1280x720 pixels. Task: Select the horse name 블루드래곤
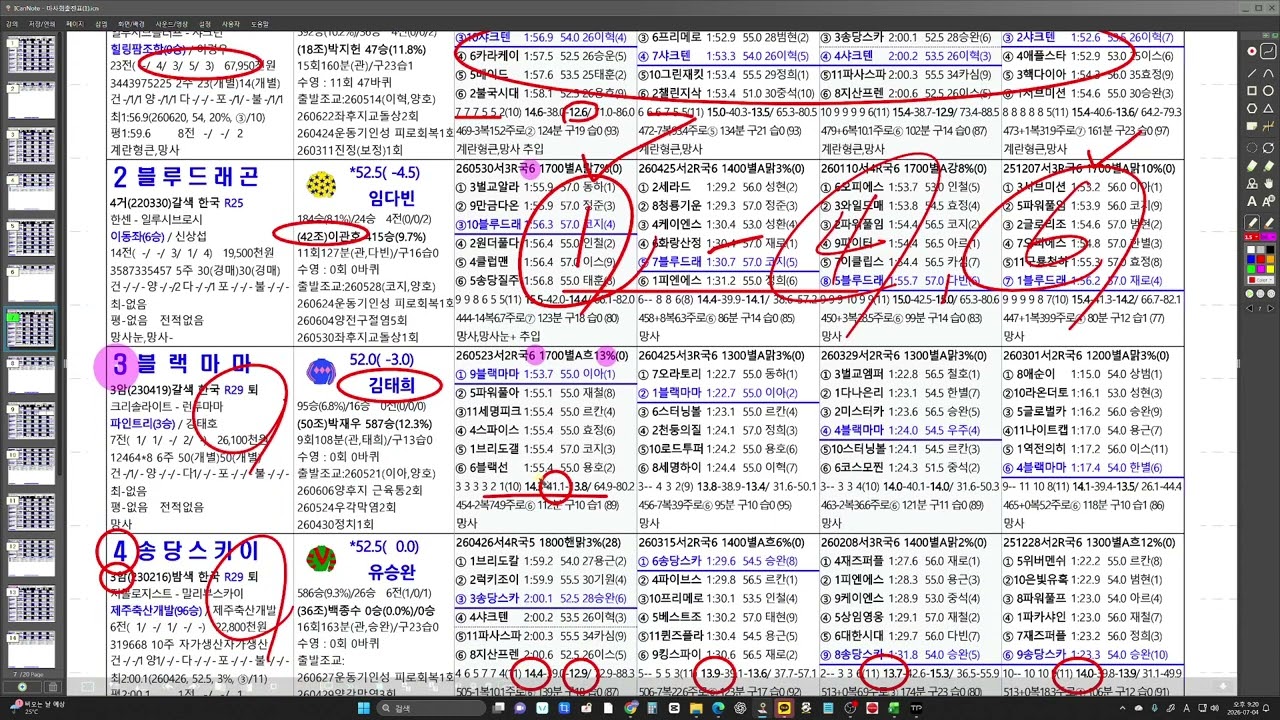197,177
